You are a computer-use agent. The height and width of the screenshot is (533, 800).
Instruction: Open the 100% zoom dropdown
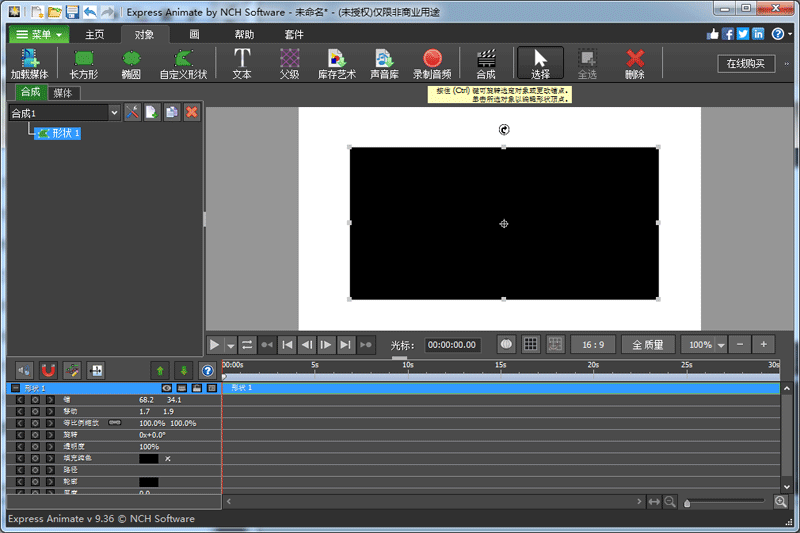click(x=721, y=345)
